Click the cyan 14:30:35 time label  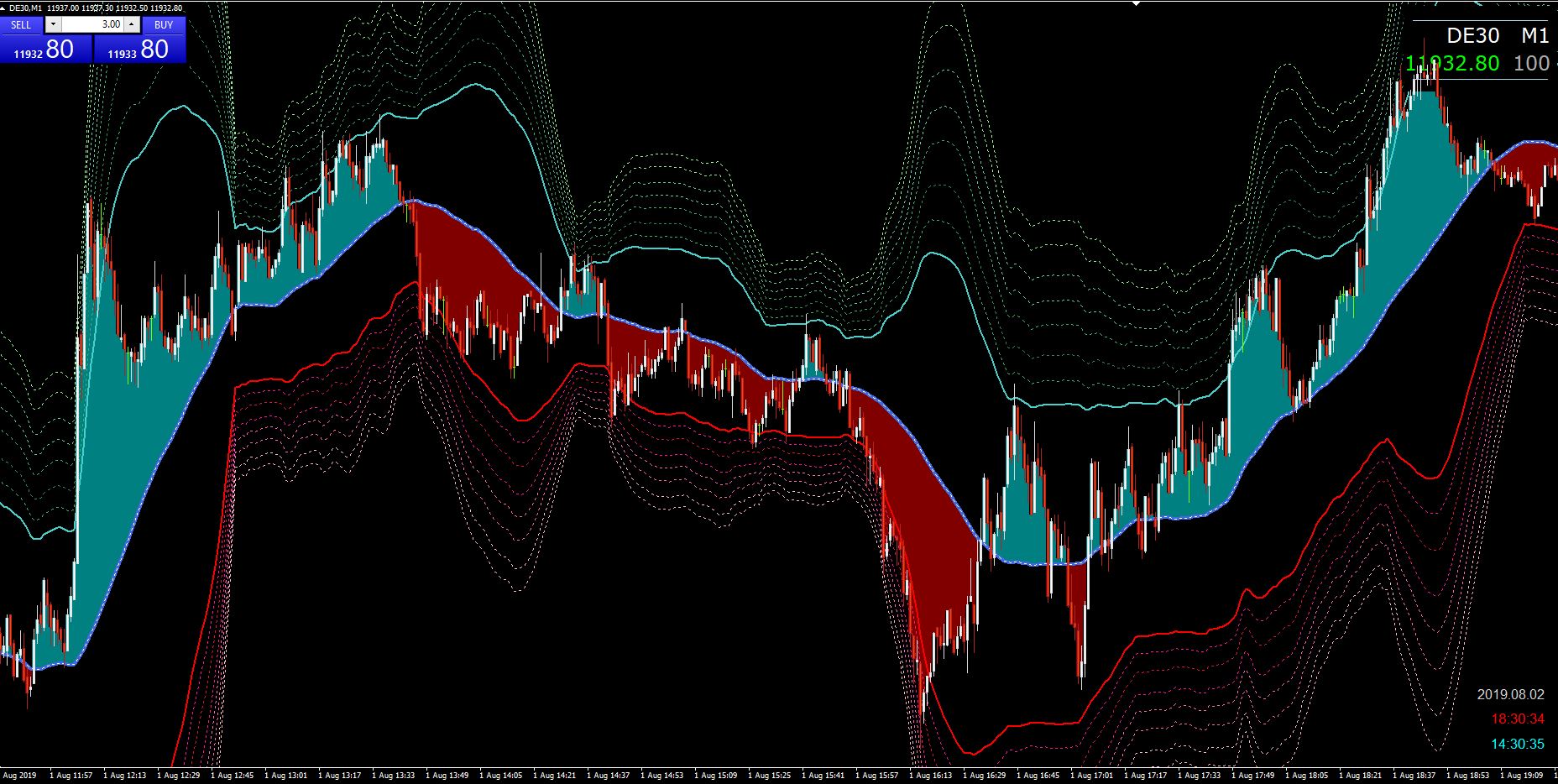pos(1518,745)
